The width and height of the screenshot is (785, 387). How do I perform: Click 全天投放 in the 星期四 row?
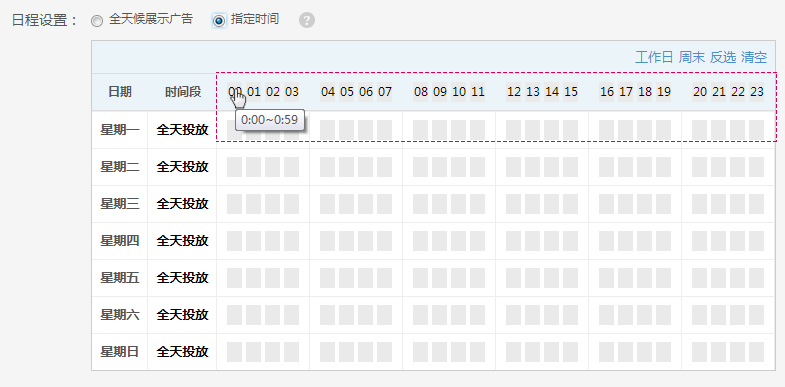point(182,241)
